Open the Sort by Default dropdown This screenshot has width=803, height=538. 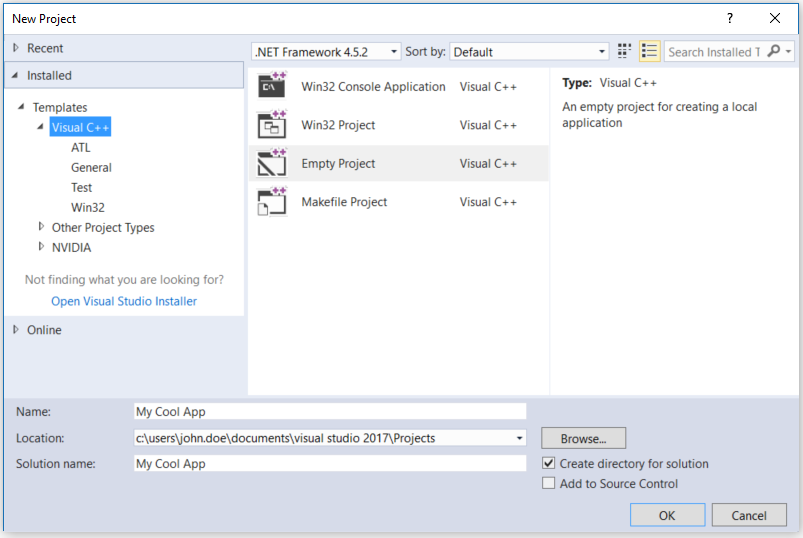(529, 52)
